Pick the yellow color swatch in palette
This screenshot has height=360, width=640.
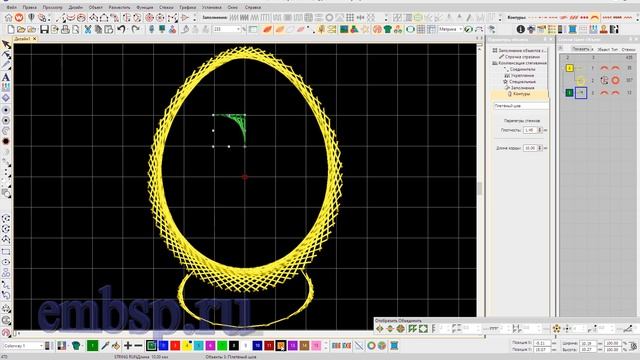tap(187, 346)
